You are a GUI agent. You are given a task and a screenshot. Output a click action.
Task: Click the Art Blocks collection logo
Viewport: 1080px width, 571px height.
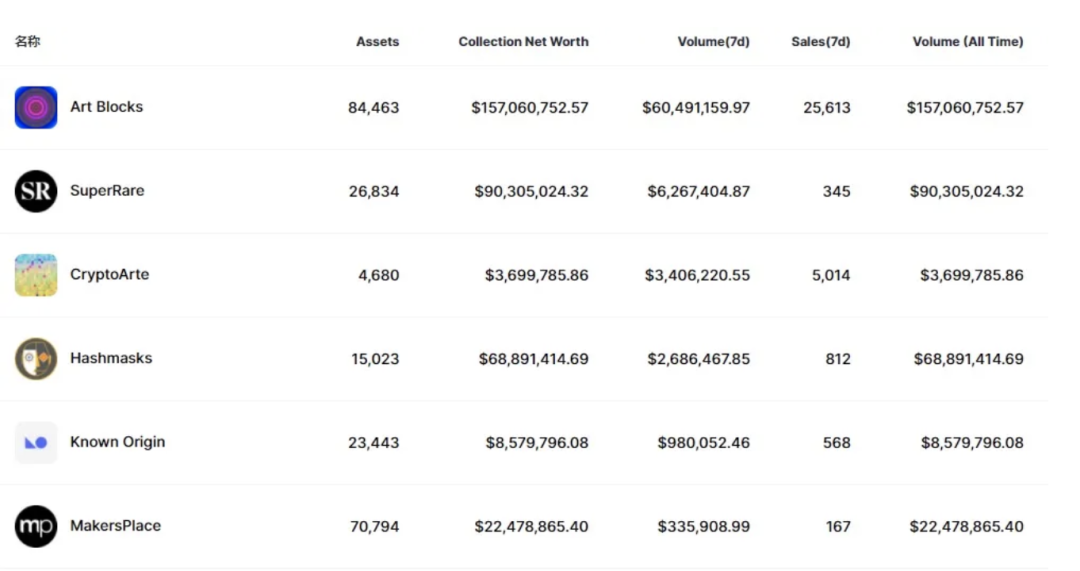pos(36,108)
